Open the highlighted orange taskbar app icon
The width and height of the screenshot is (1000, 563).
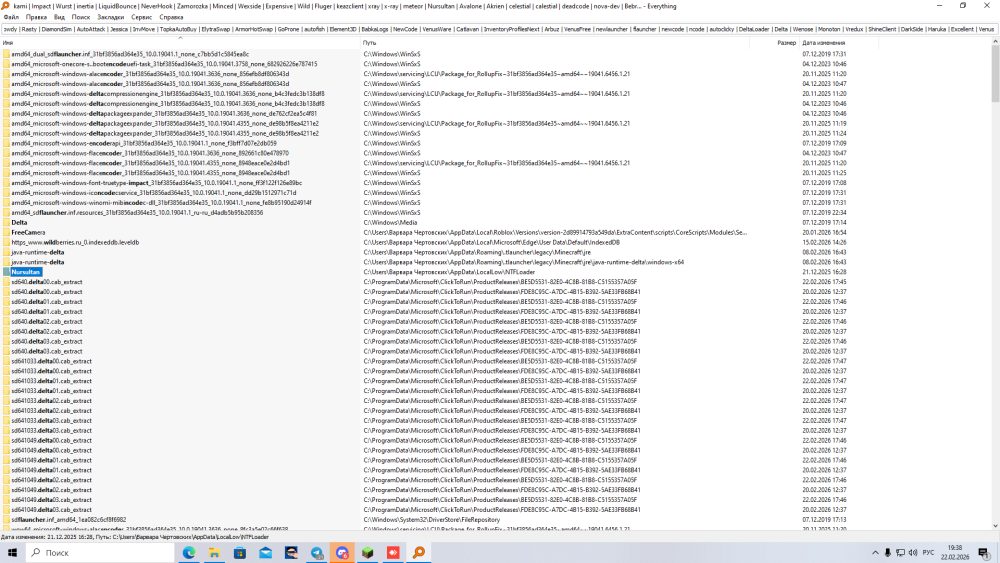pos(342,553)
